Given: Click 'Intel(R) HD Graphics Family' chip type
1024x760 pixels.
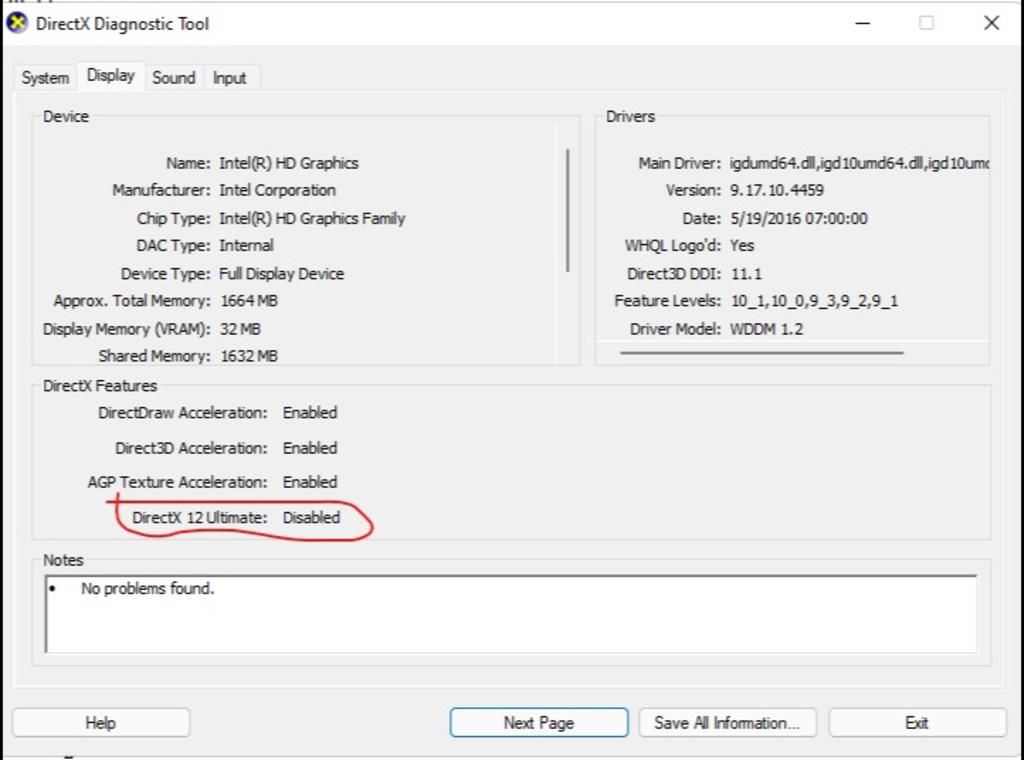Looking at the screenshot, I should 312,218.
